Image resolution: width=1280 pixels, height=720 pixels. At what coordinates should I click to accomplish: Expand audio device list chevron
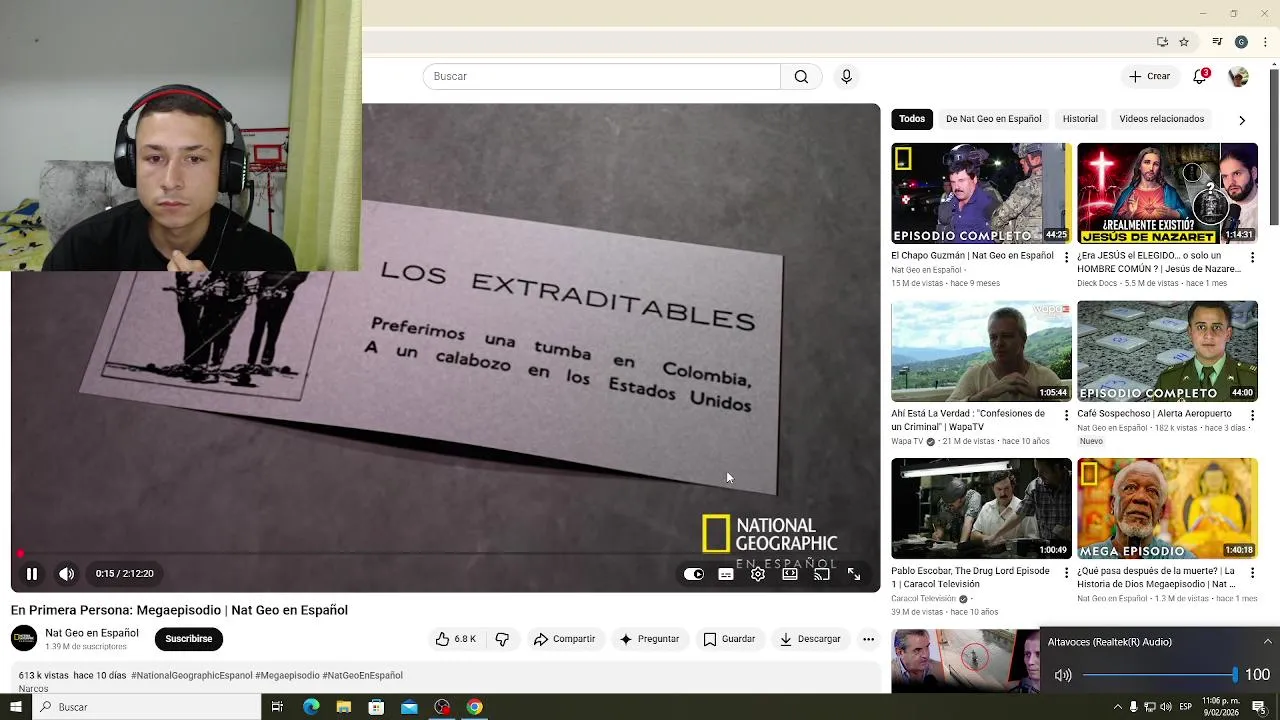(1267, 642)
